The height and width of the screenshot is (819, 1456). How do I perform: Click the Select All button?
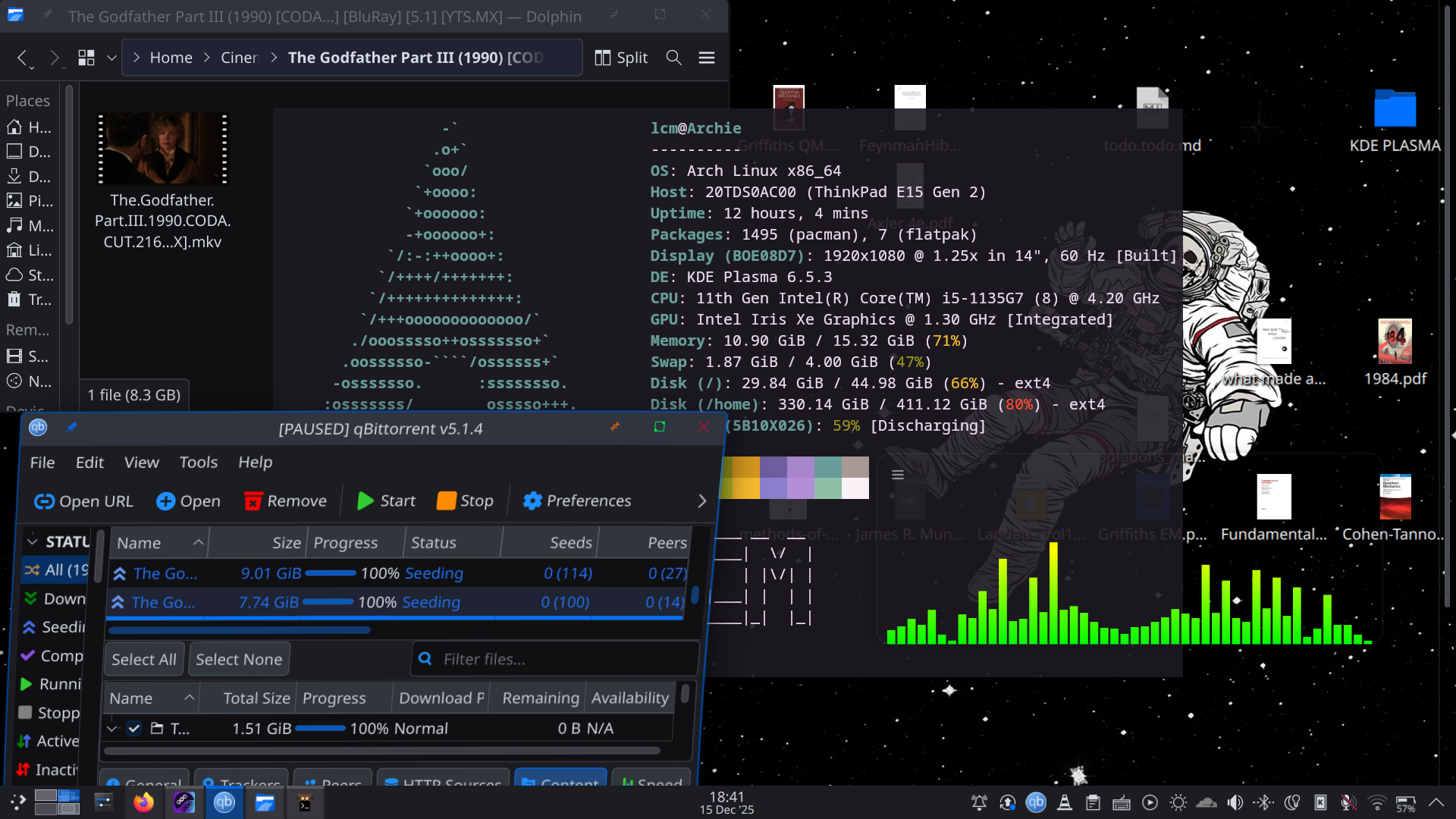(144, 660)
